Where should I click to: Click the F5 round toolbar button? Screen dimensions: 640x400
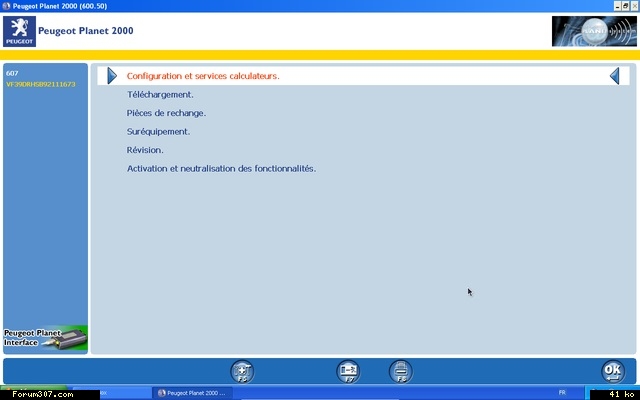(242, 371)
